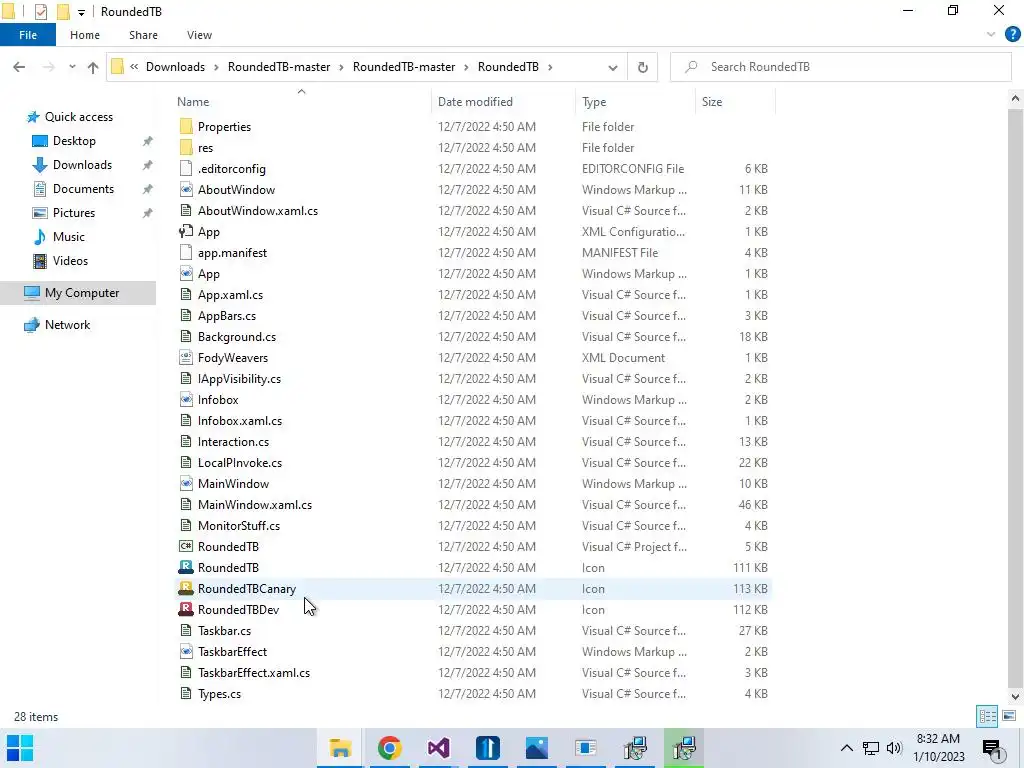
Task: Go up one folder level
Action: pos(93,67)
